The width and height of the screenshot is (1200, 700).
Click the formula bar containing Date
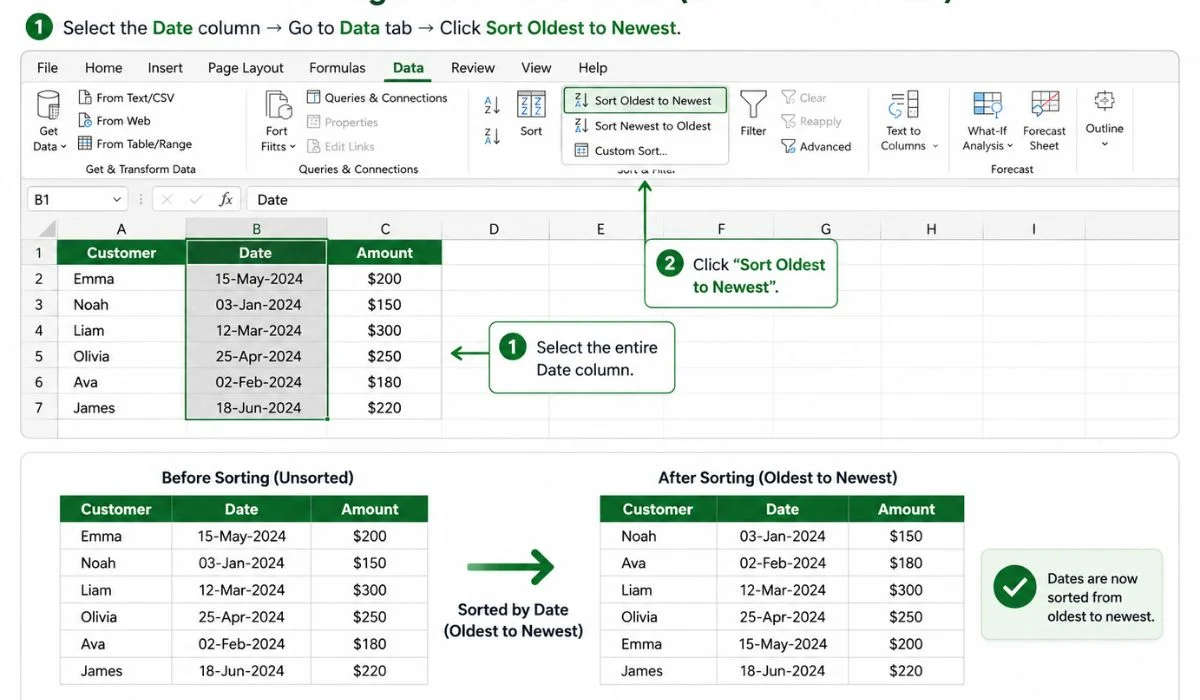coord(712,200)
